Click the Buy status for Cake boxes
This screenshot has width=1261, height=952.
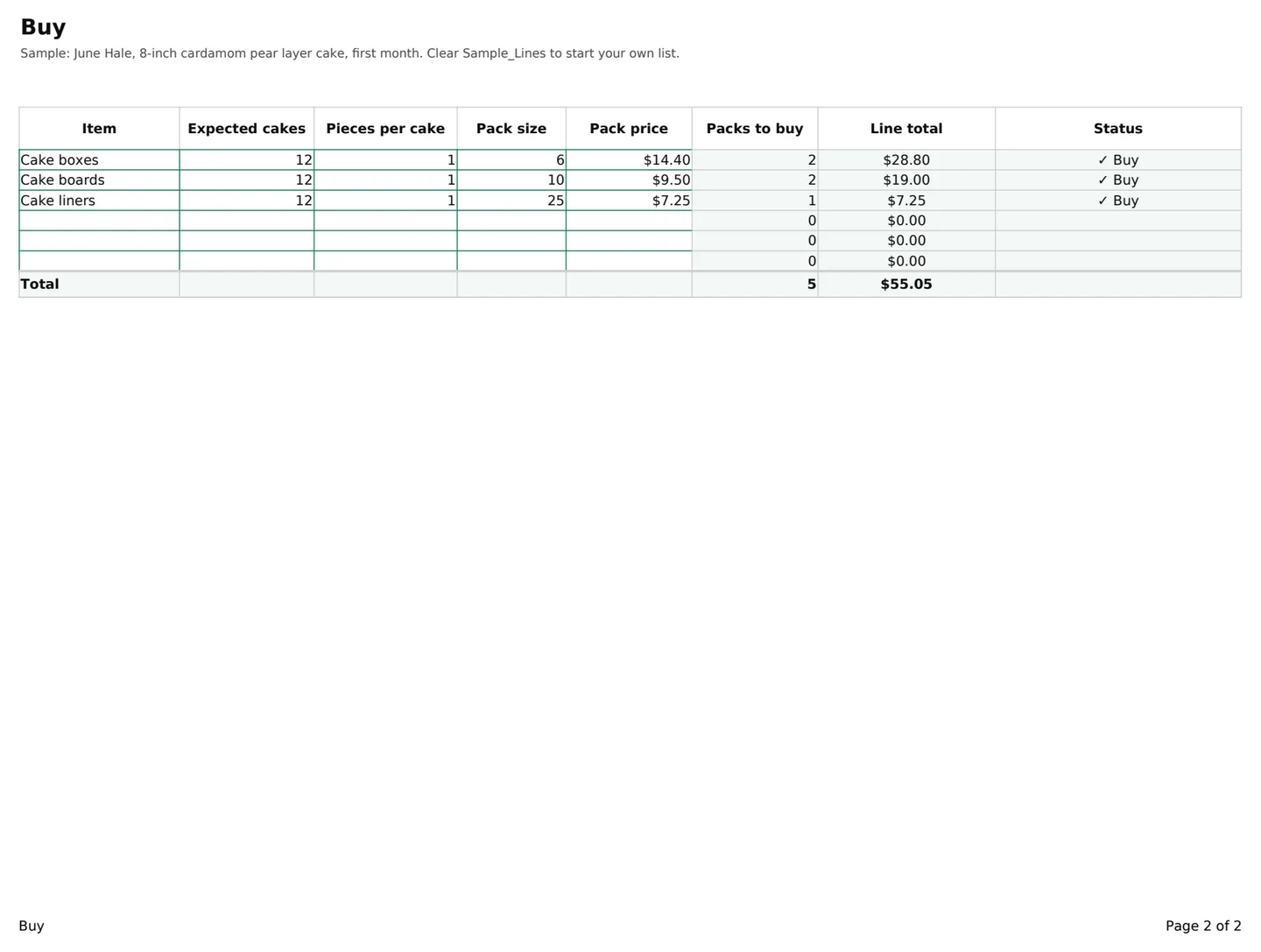(x=1118, y=160)
